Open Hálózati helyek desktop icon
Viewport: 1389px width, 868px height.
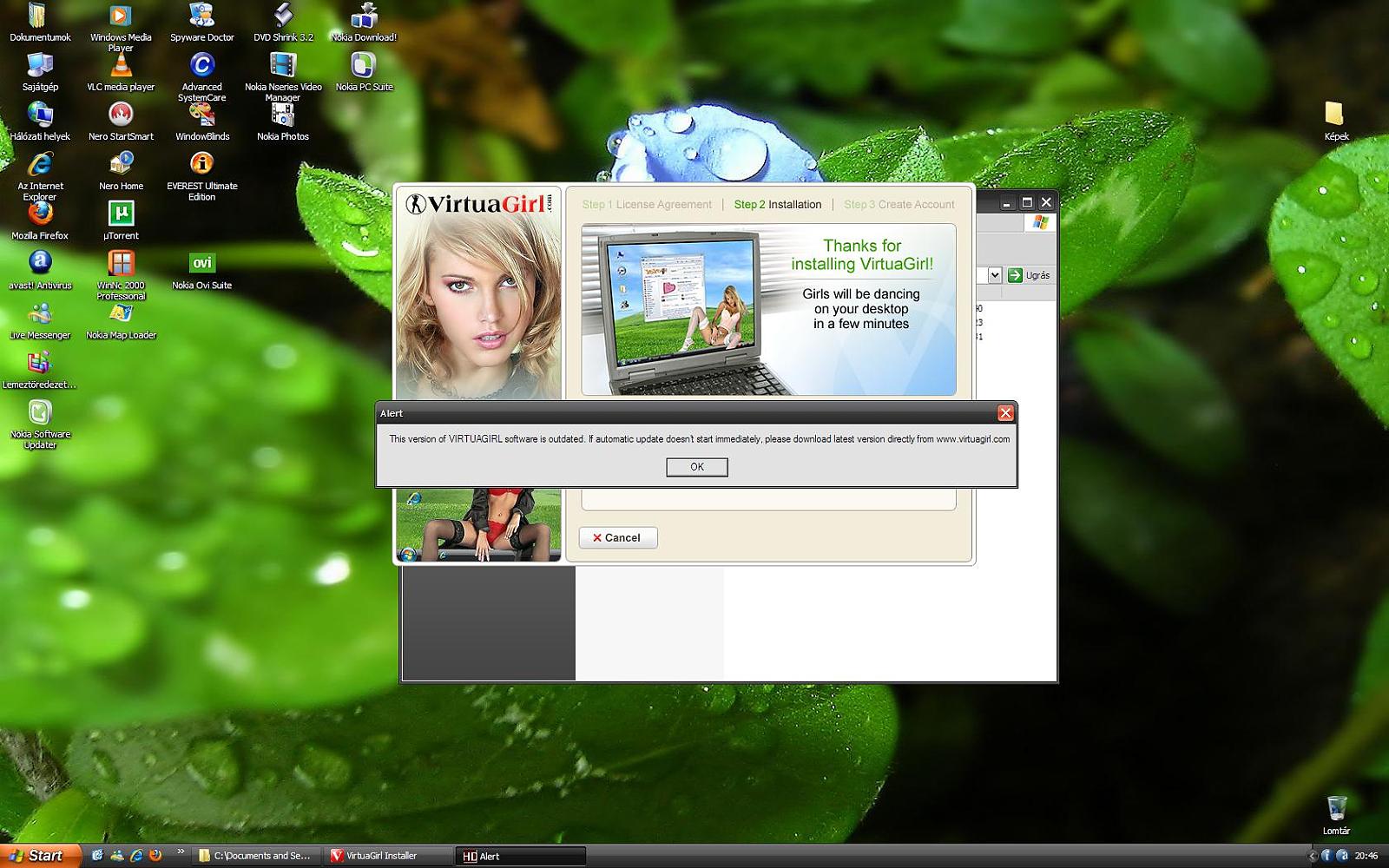[40, 122]
